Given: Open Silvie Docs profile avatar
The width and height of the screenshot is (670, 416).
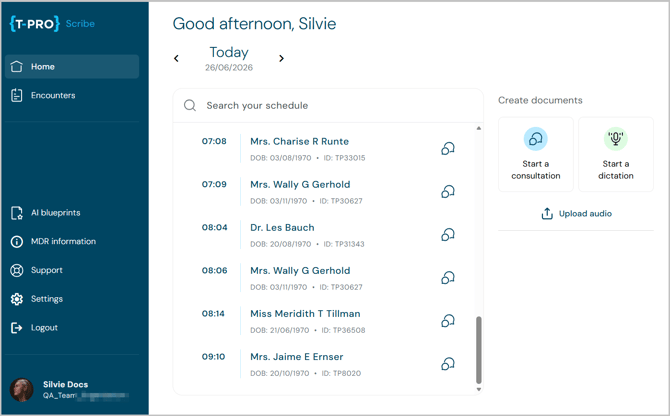Looking at the screenshot, I should [x=21, y=390].
